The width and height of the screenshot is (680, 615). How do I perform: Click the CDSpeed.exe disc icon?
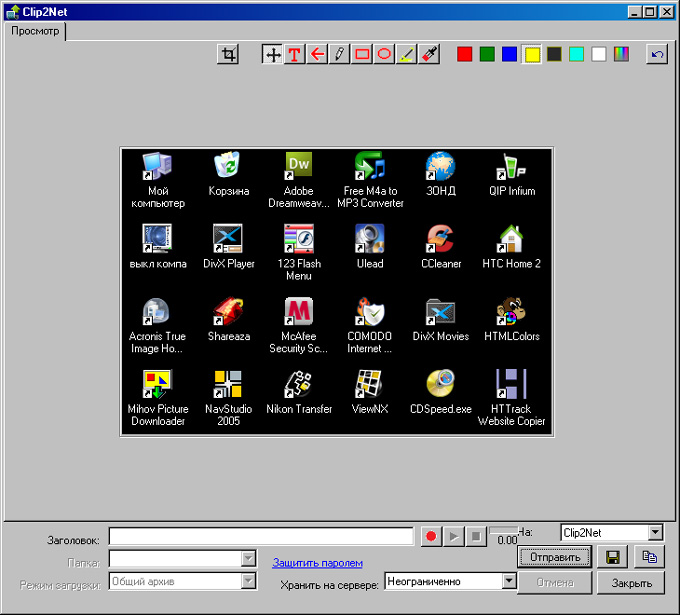440,383
